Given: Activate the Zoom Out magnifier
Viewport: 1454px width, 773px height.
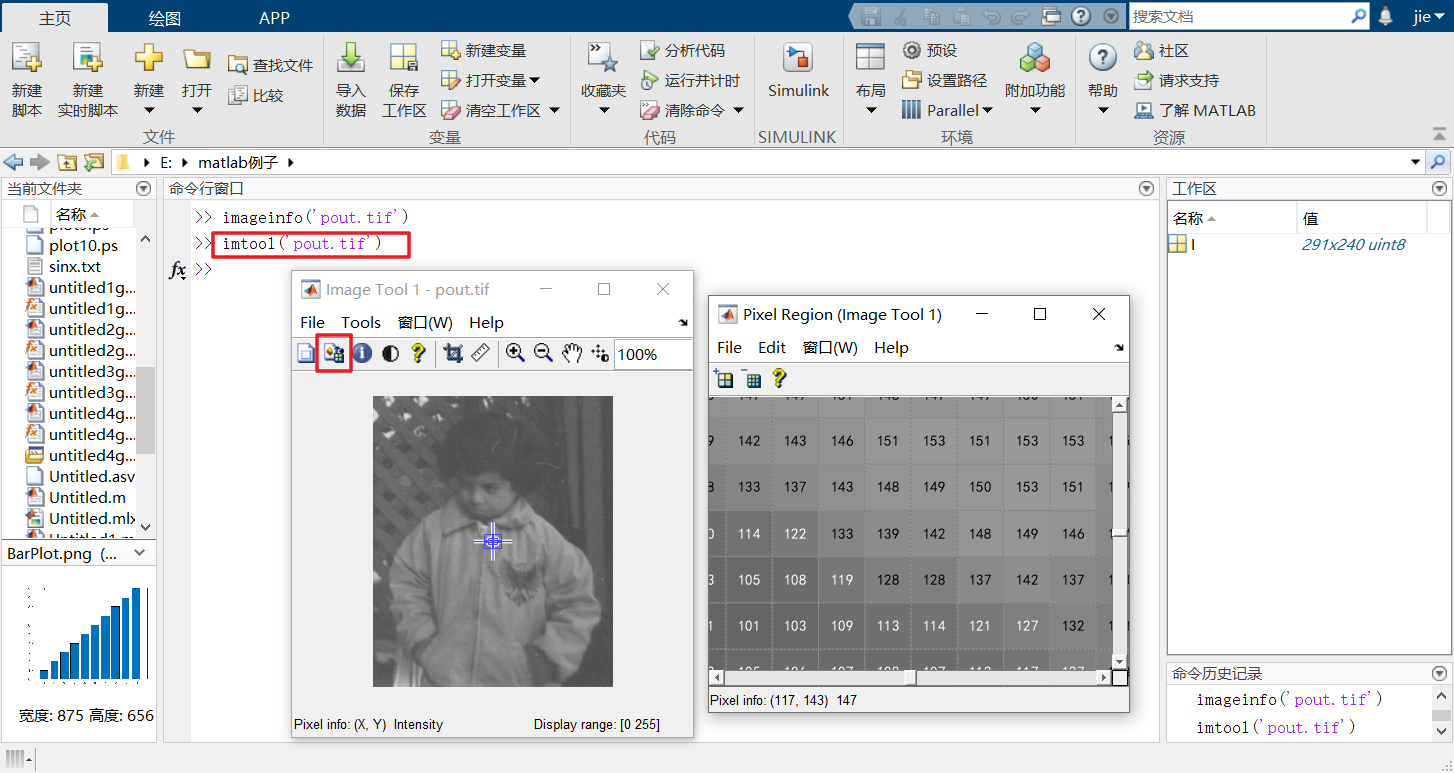Looking at the screenshot, I should pyautogui.click(x=544, y=354).
